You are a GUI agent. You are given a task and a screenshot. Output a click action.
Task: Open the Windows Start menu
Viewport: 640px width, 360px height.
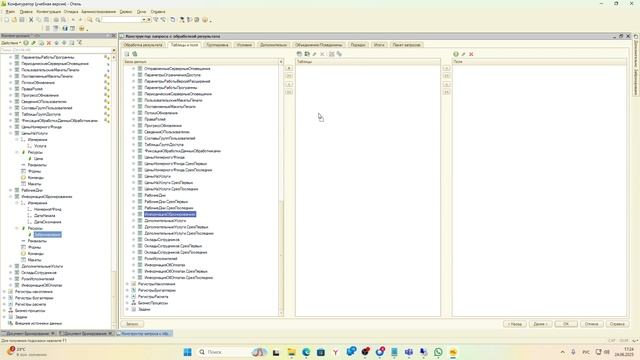coord(188,352)
